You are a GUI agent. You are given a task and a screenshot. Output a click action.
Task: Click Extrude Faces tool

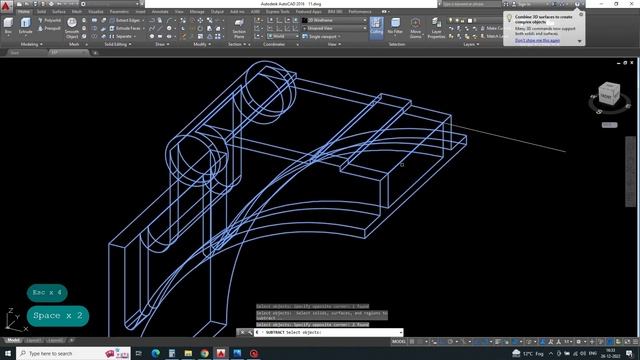125,28
